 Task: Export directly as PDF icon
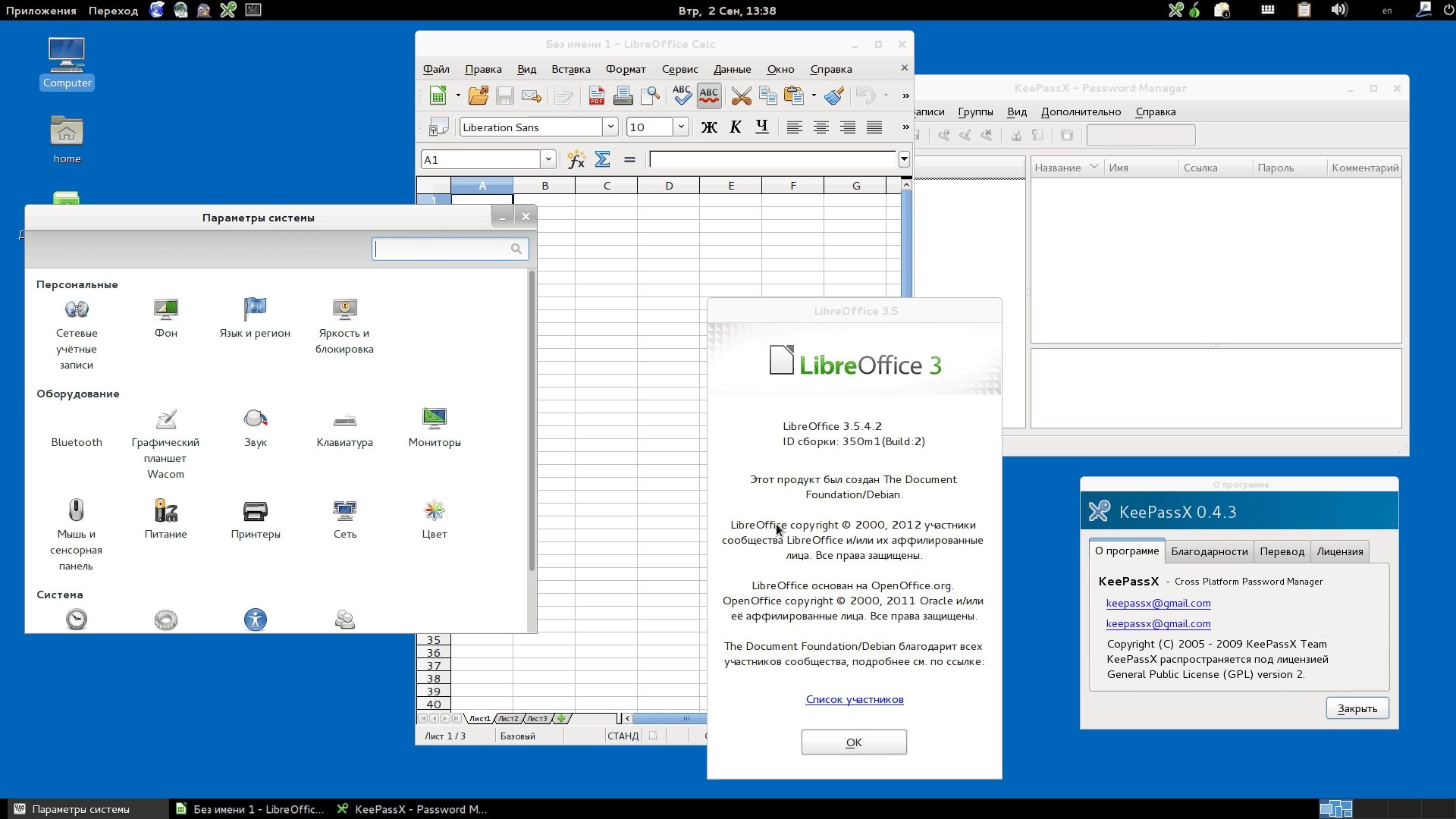pos(597,96)
